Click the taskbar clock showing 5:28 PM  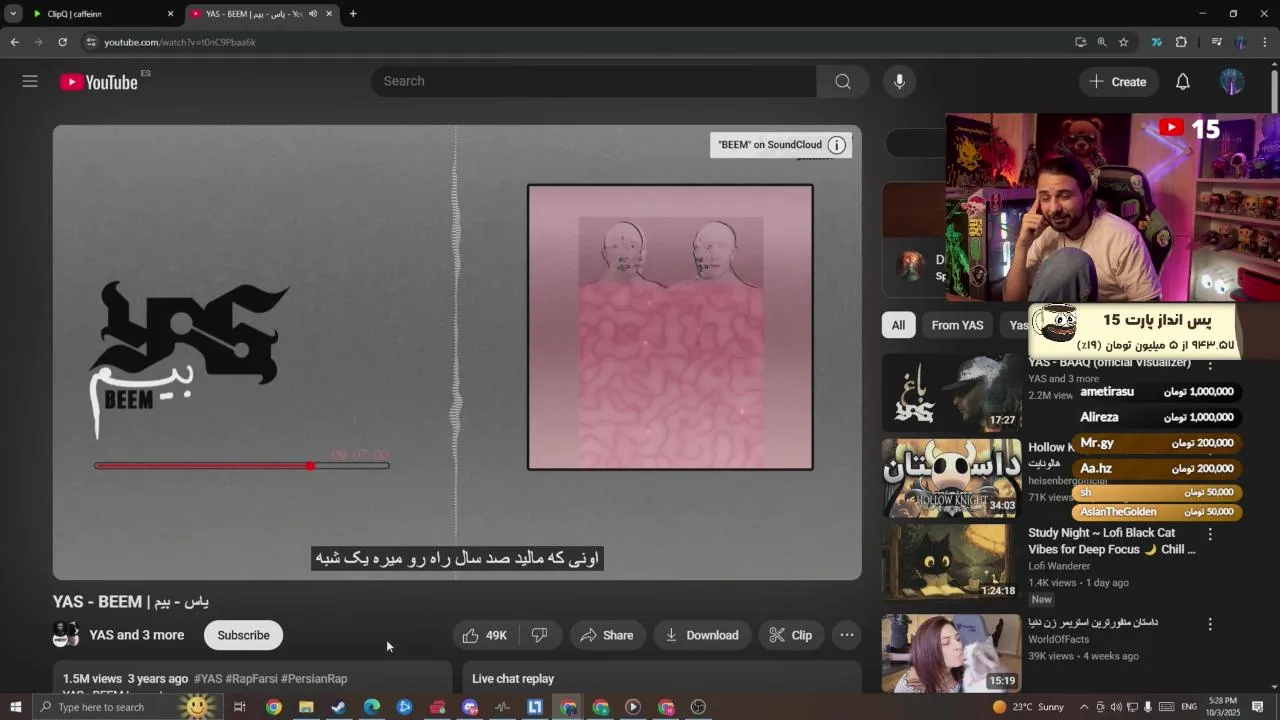1222,707
